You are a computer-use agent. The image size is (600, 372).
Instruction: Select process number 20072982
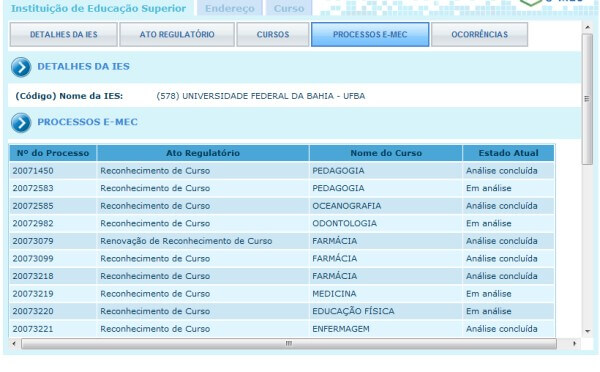(33, 224)
